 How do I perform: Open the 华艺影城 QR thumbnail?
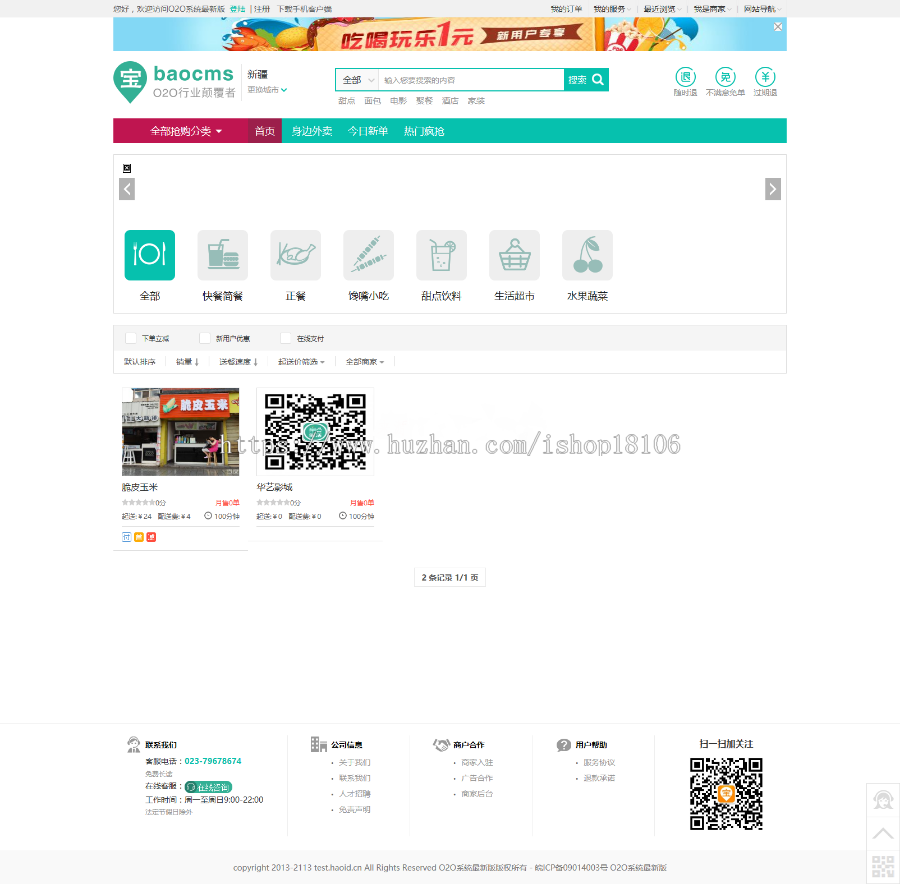coord(315,432)
